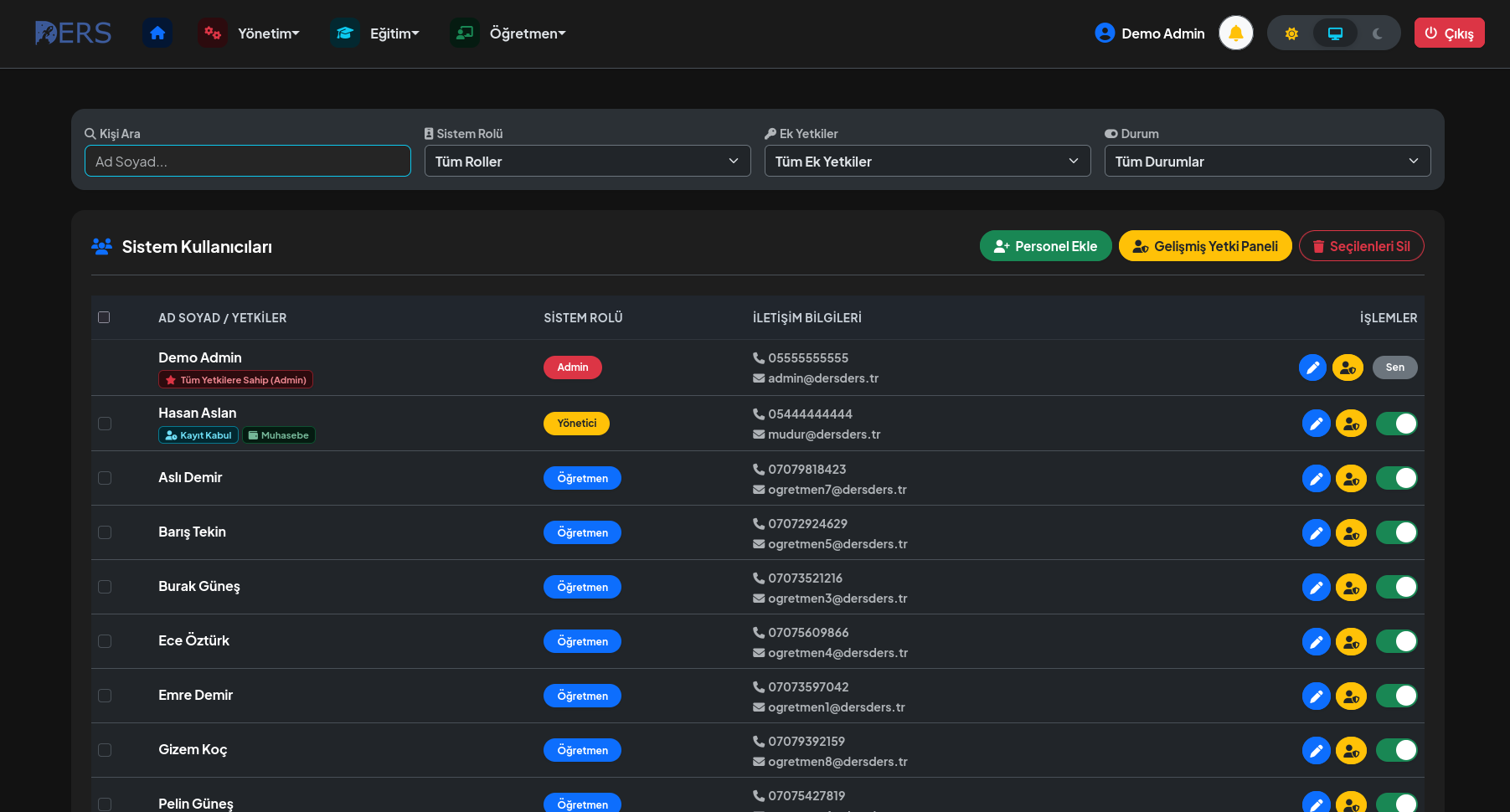1510x812 pixels.
Task: Click the Muhasebe badge
Action: pos(279,435)
